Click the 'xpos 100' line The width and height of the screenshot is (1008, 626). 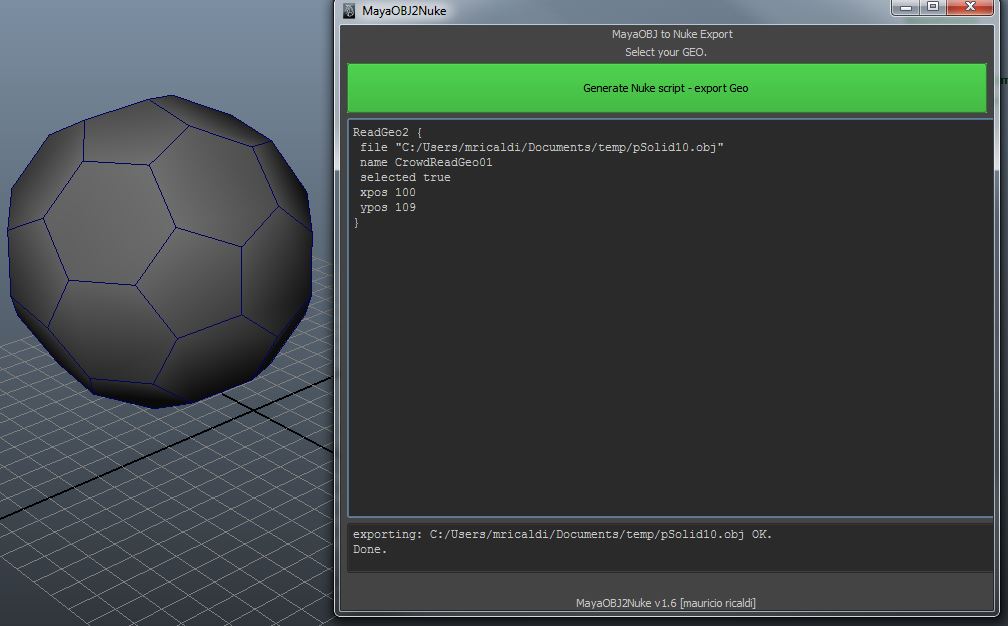pos(388,192)
